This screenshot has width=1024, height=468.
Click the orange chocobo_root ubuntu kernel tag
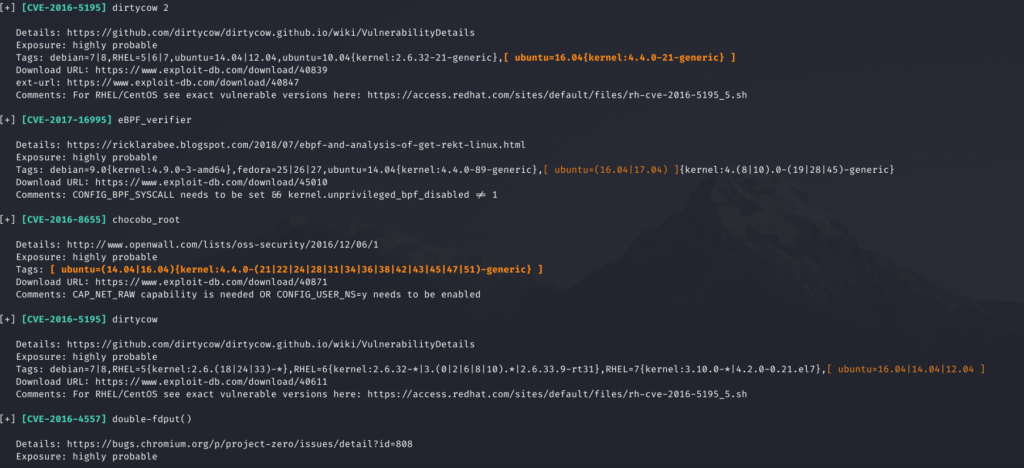point(296,270)
